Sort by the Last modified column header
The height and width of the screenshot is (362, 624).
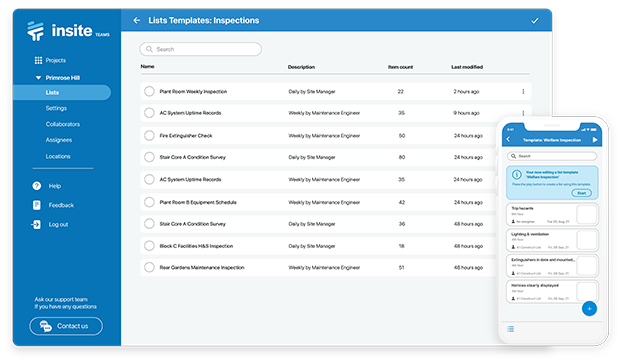click(467, 67)
